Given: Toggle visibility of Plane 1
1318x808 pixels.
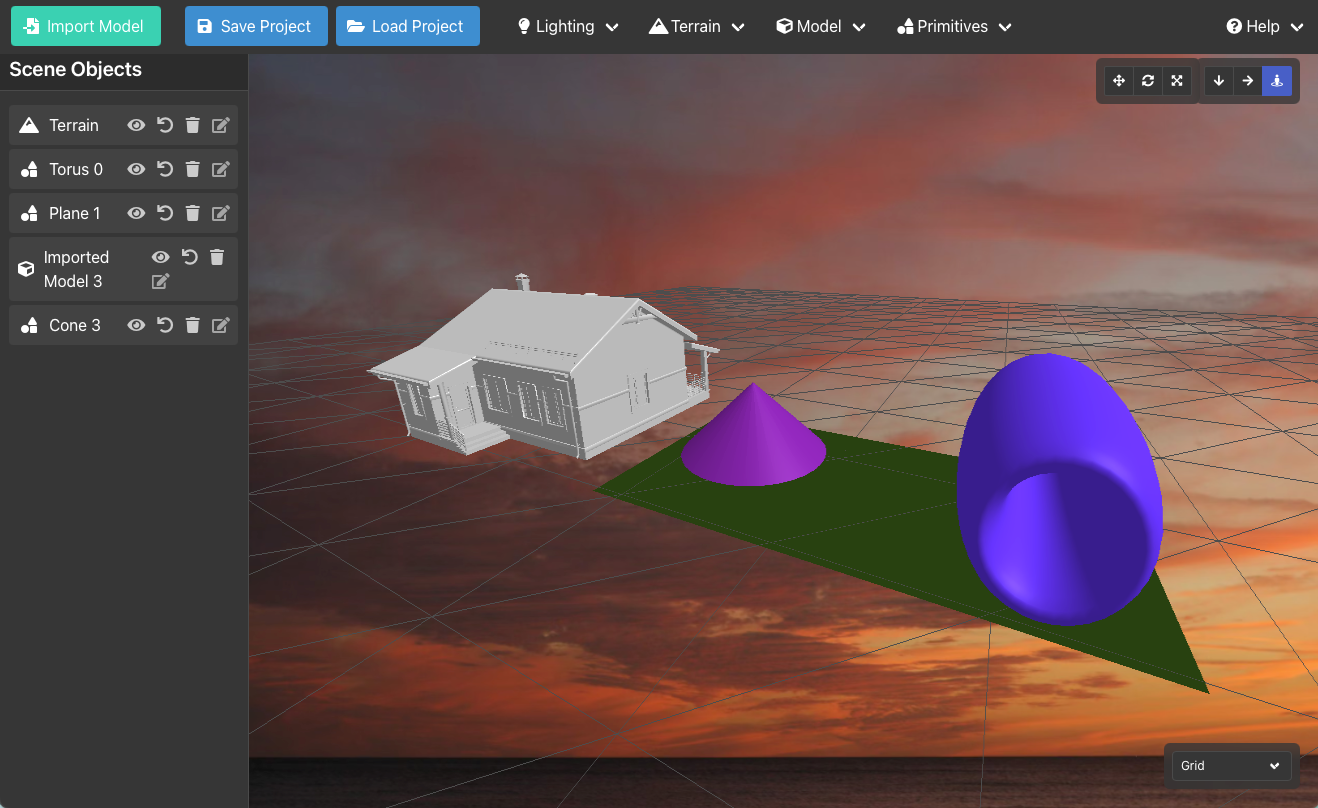Looking at the screenshot, I should [136, 213].
